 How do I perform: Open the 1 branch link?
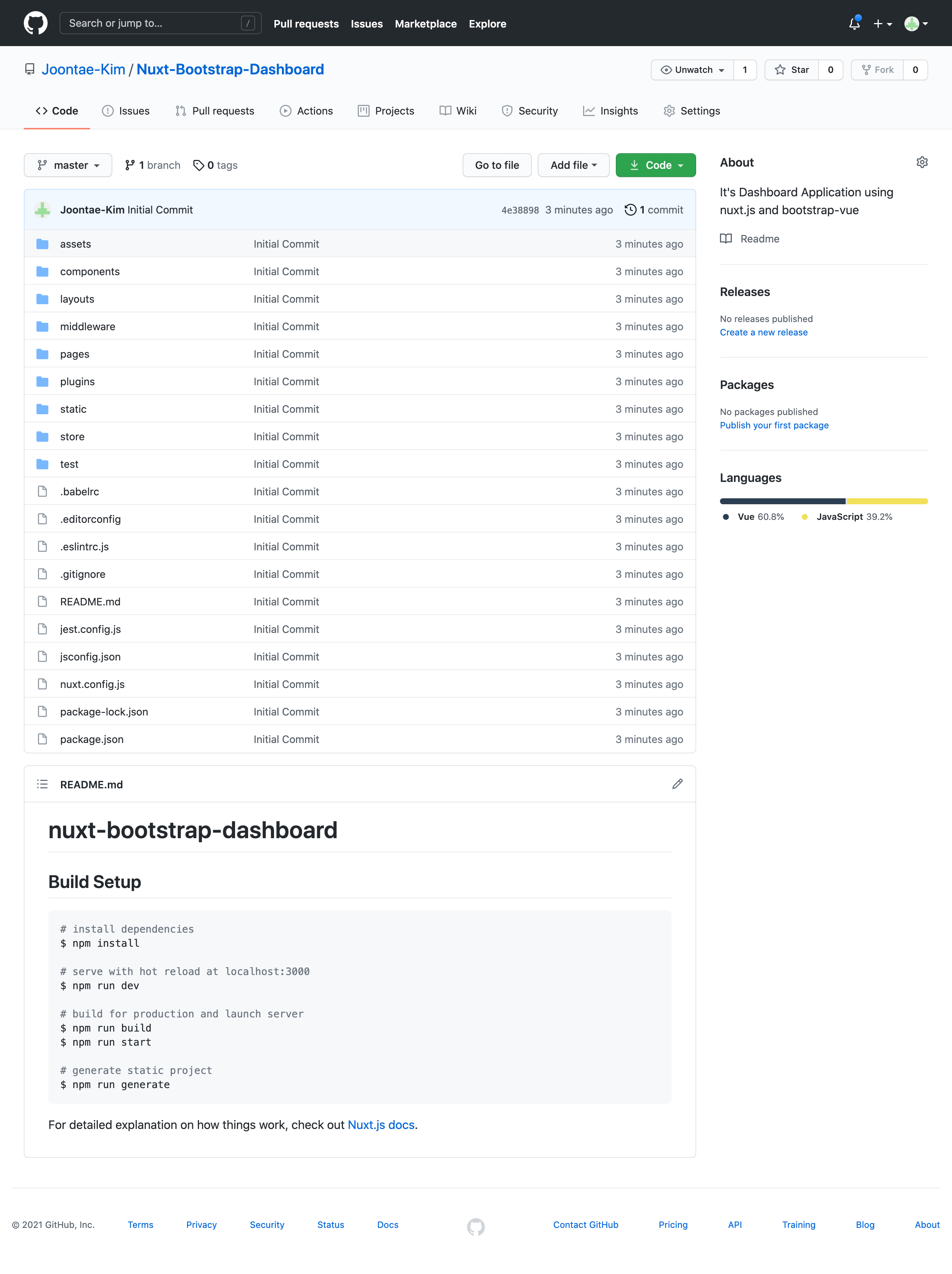[x=152, y=165]
